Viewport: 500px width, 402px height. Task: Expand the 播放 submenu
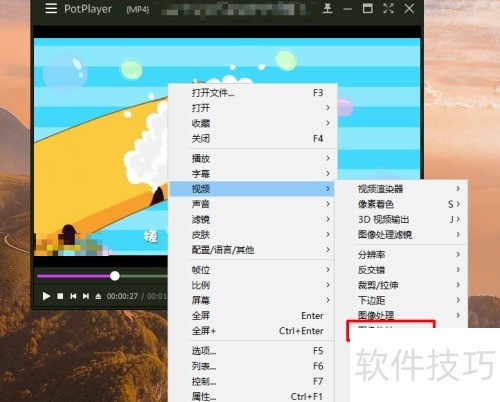[x=253, y=158]
